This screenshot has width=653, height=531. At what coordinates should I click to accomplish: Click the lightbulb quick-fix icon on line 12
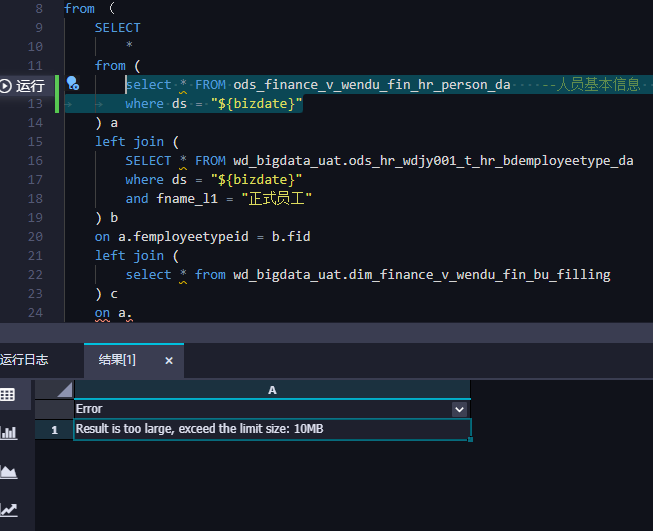[72, 84]
